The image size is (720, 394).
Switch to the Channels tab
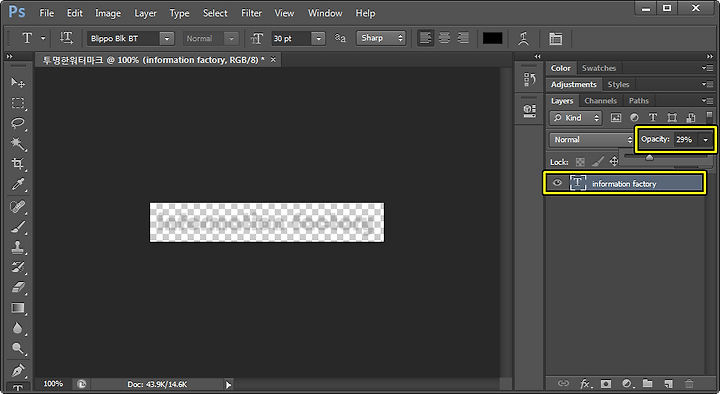pos(600,101)
